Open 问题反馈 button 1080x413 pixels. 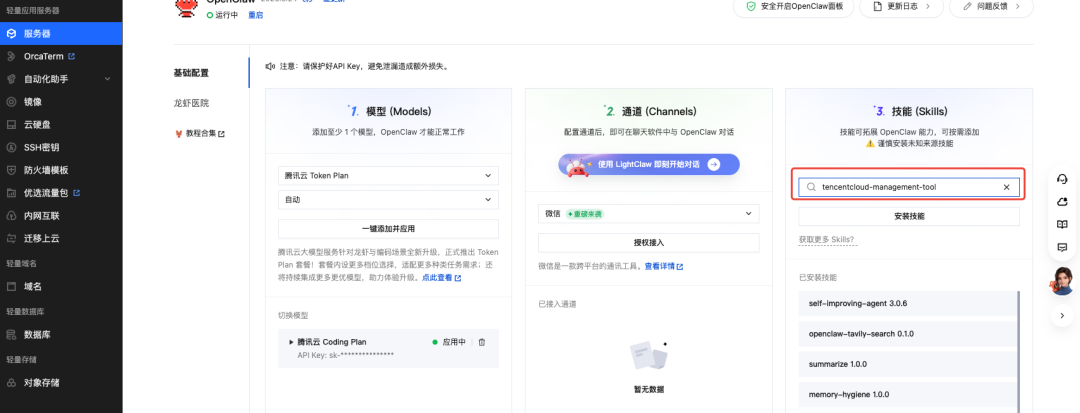point(990,6)
